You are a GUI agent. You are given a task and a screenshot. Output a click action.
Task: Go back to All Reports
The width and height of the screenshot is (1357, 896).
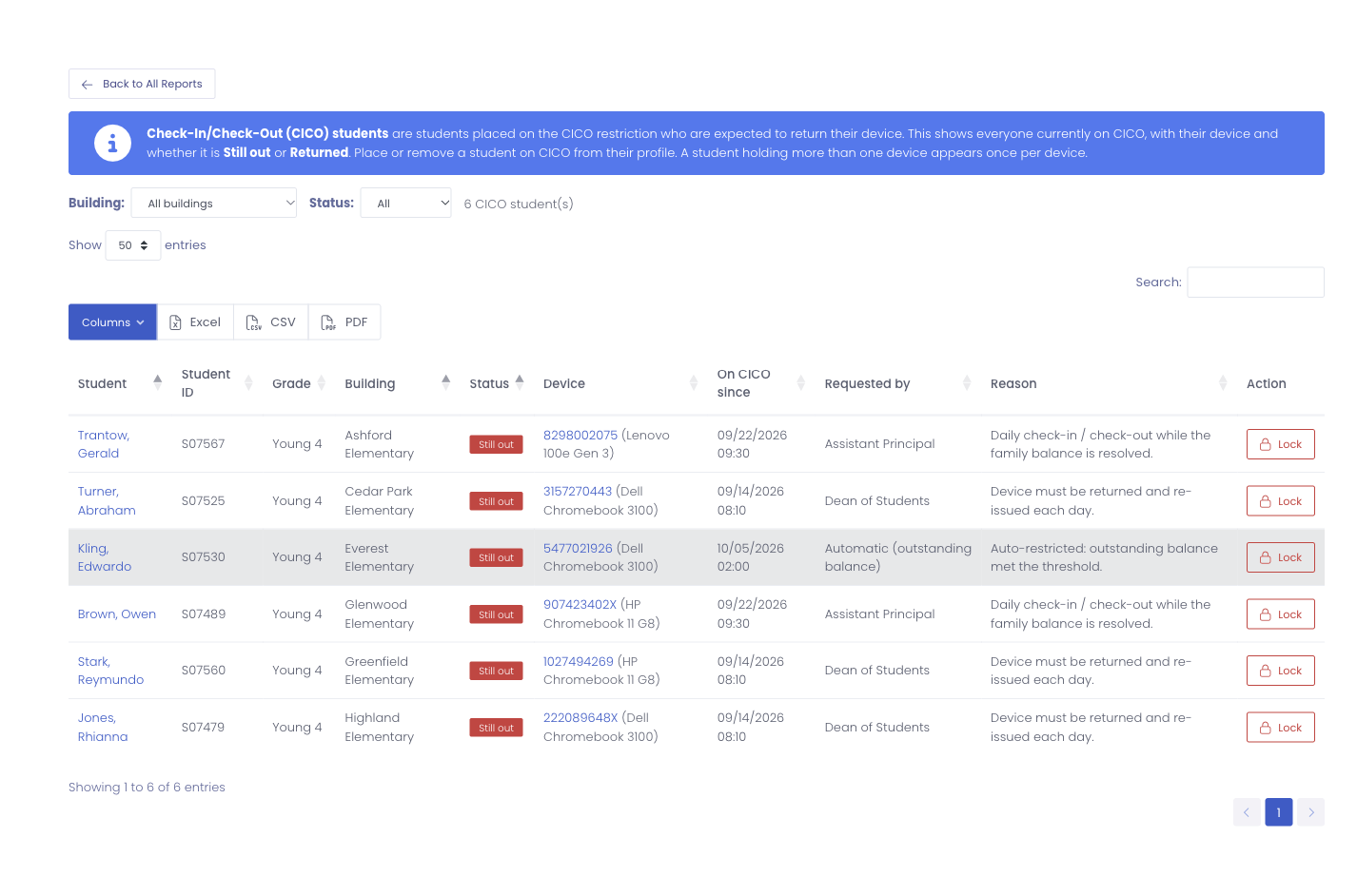point(142,84)
